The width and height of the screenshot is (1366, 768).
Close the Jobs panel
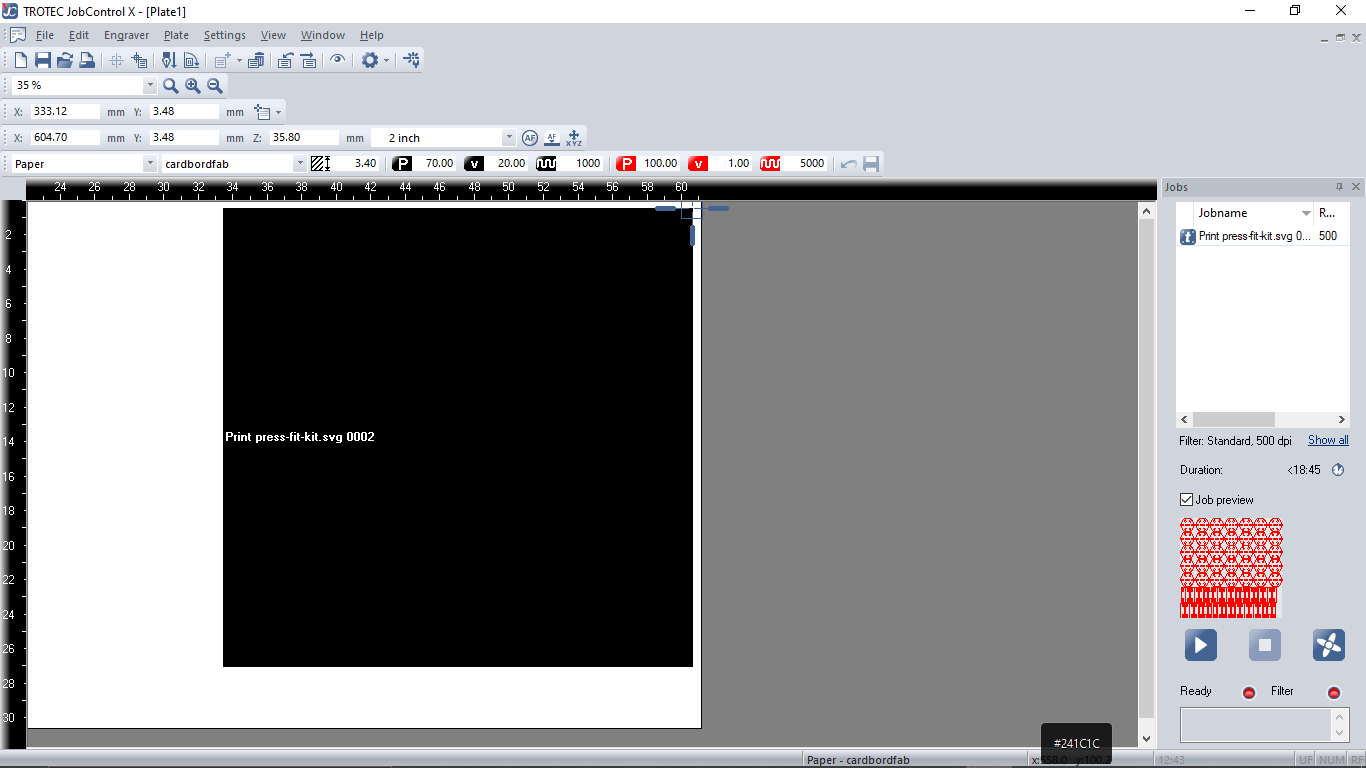pyautogui.click(x=1356, y=187)
